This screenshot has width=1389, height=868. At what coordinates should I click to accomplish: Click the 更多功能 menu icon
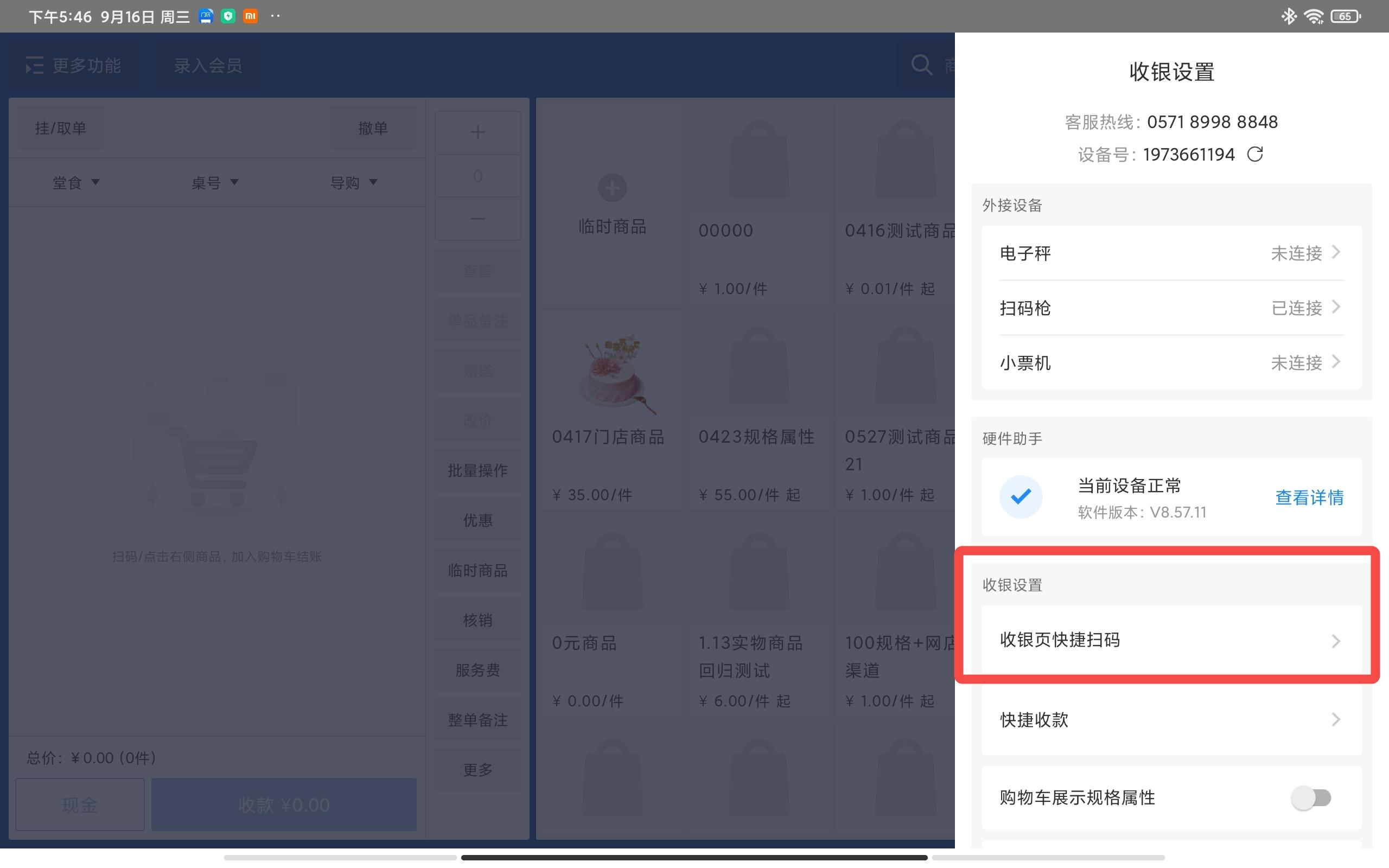point(34,66)
